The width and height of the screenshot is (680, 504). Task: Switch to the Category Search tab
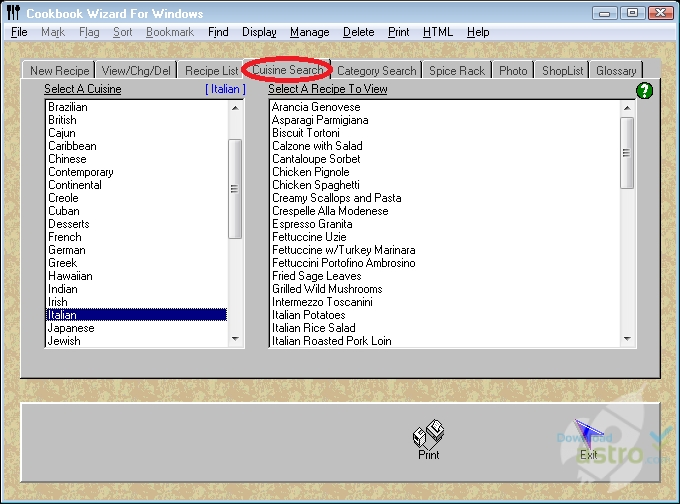tap(376, 70)
